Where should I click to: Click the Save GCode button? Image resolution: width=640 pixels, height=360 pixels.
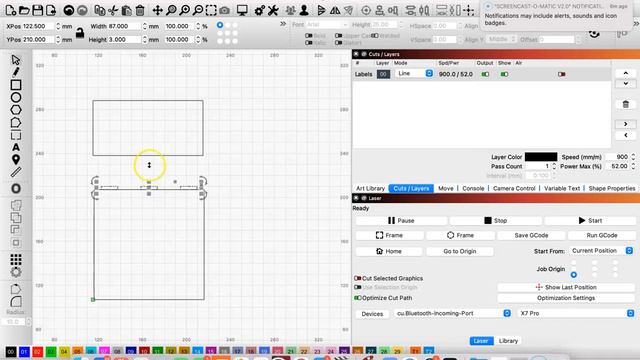point(531,236)
